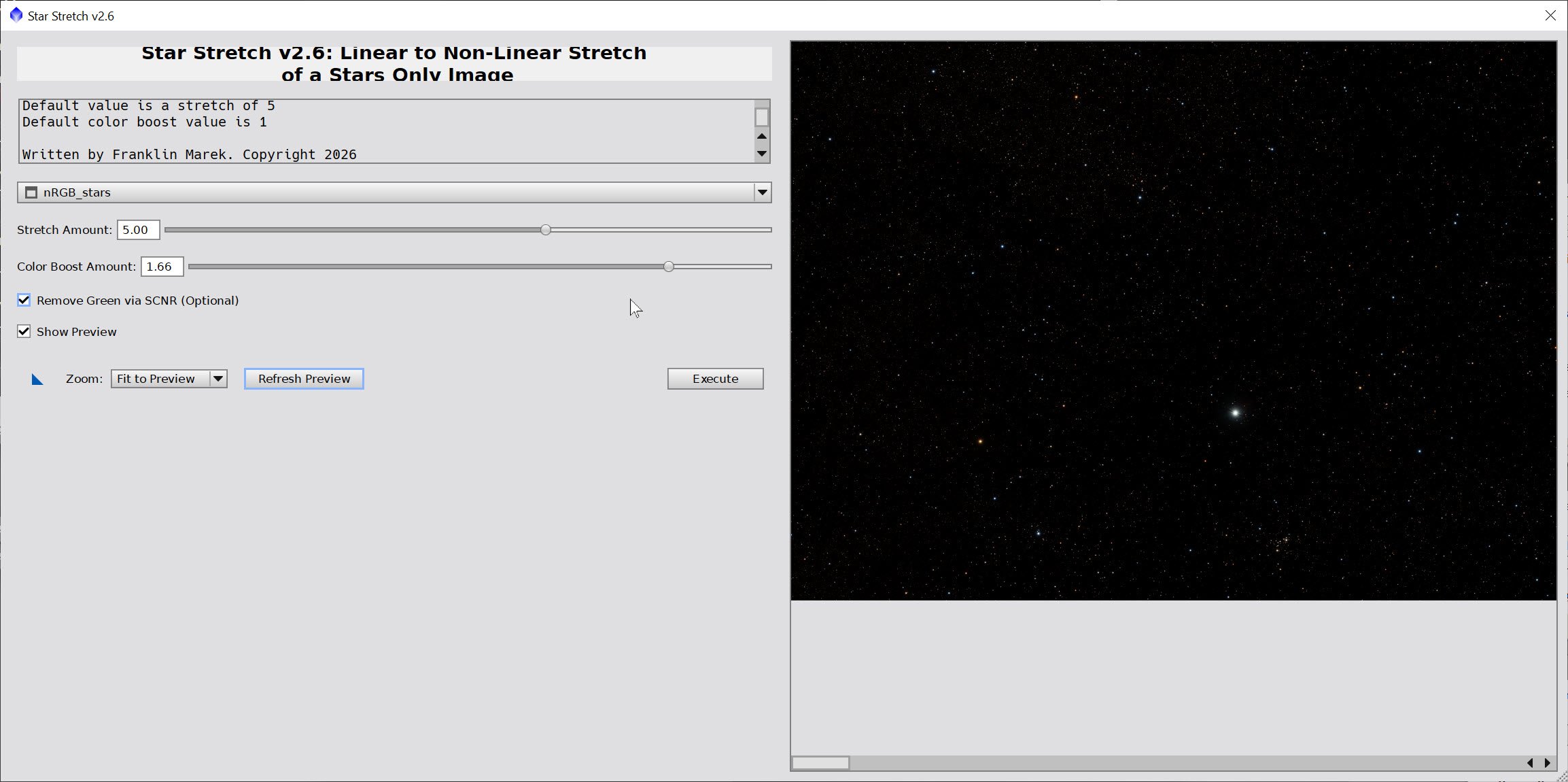This screenshot has width=1568, height=782.
Task: Click the Color Boost Amount field 1.66
Action: coord(162,267)
